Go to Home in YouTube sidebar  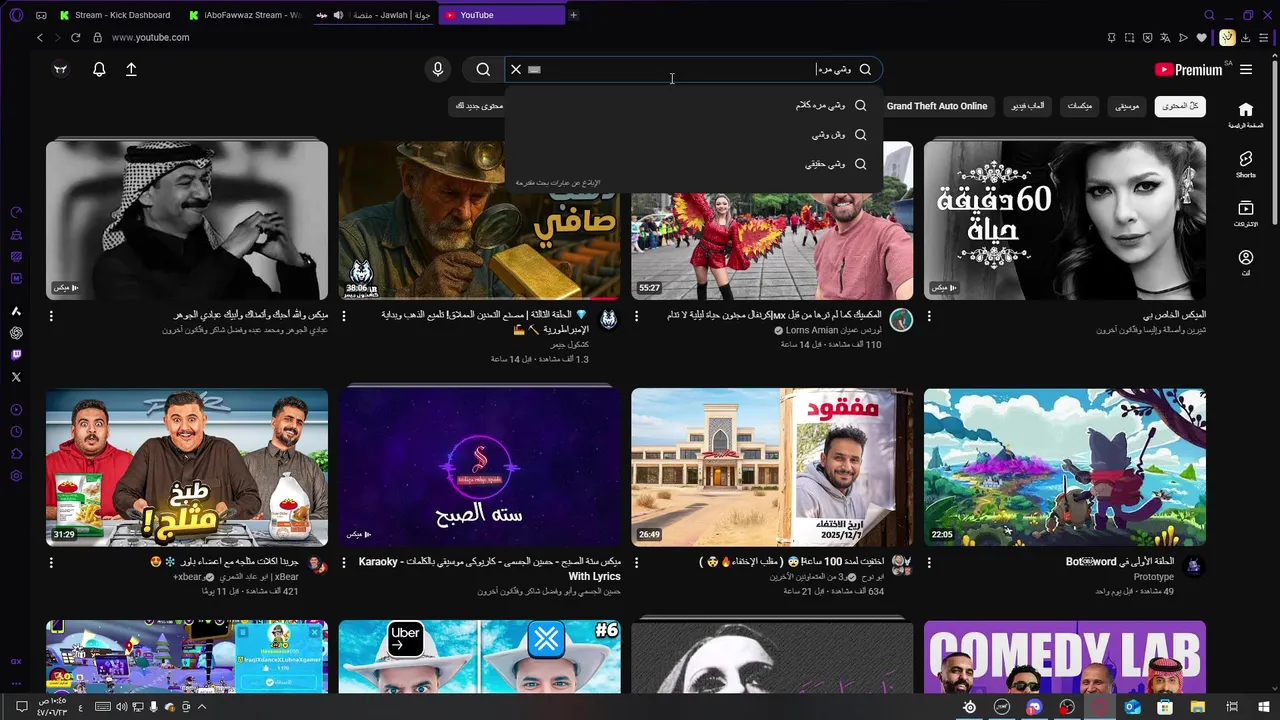point(1246,115)
